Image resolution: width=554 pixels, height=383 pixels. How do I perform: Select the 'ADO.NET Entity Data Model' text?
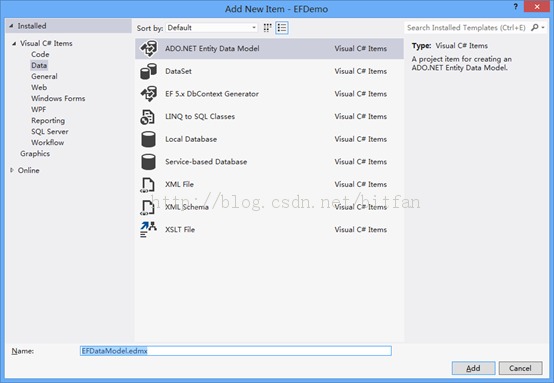(x=212, y=49)
